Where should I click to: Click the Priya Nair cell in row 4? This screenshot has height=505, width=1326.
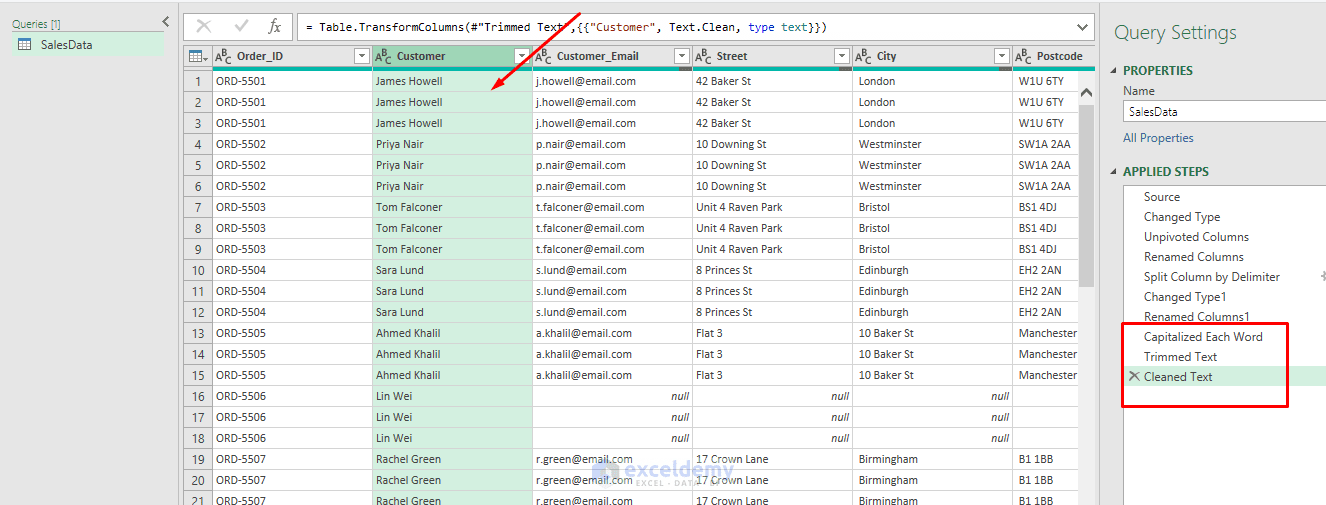point(452,144)
